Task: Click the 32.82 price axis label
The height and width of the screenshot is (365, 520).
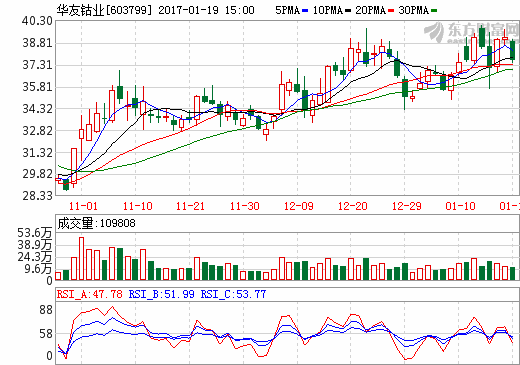Action: [37, 131]
